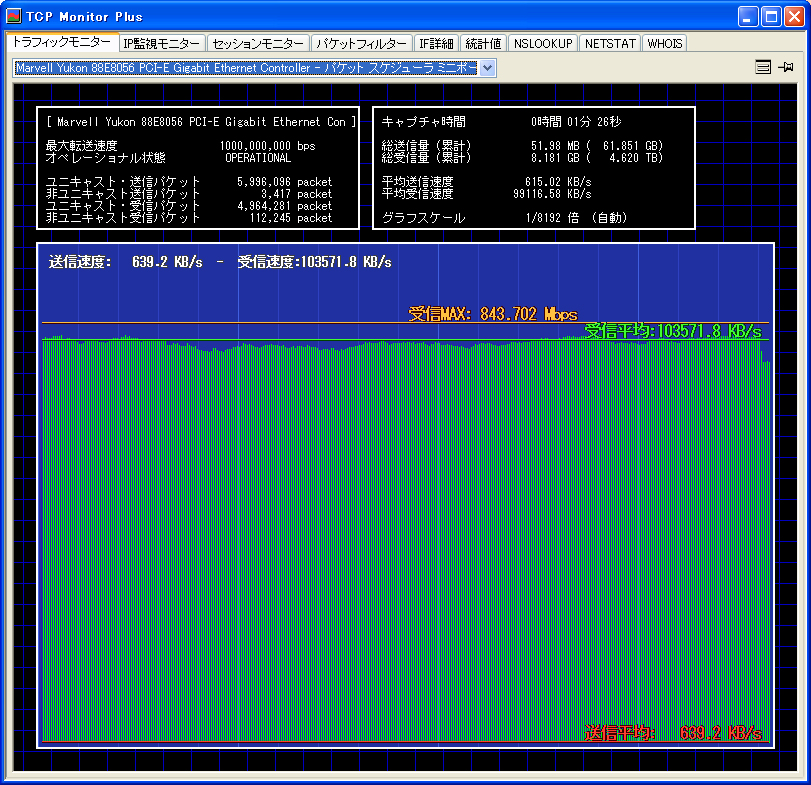This screenshot has width=811, height=785.
Task: Select the Marvell Yukon adapter combo box text
Action: (x=245, y=68)
